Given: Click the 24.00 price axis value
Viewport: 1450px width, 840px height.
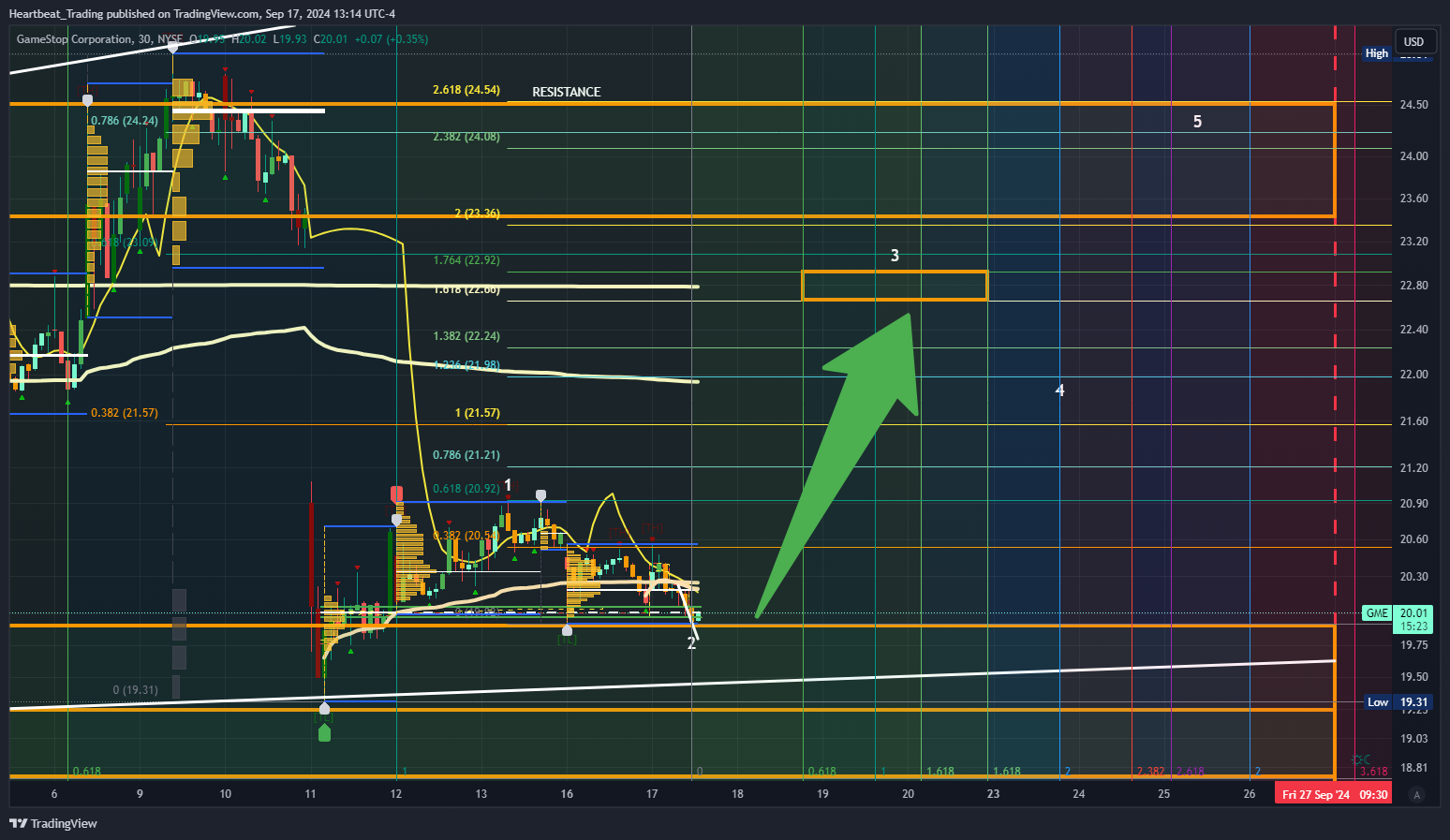Looking at the screenshot, I should [x=1413, y=156].
